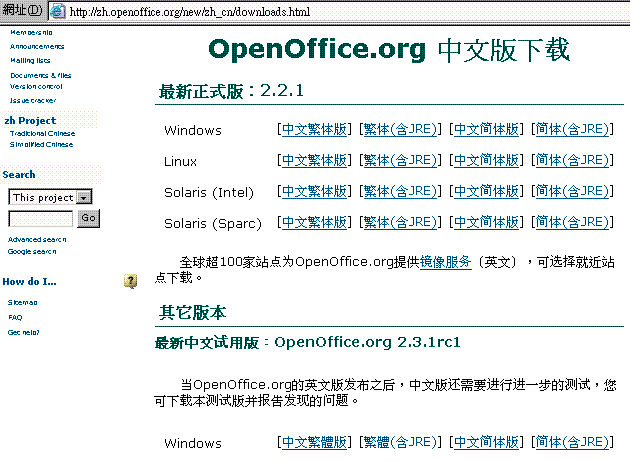
Task: Click the address bar URL field
Action: pyautogui.click(x=338, y=11)
